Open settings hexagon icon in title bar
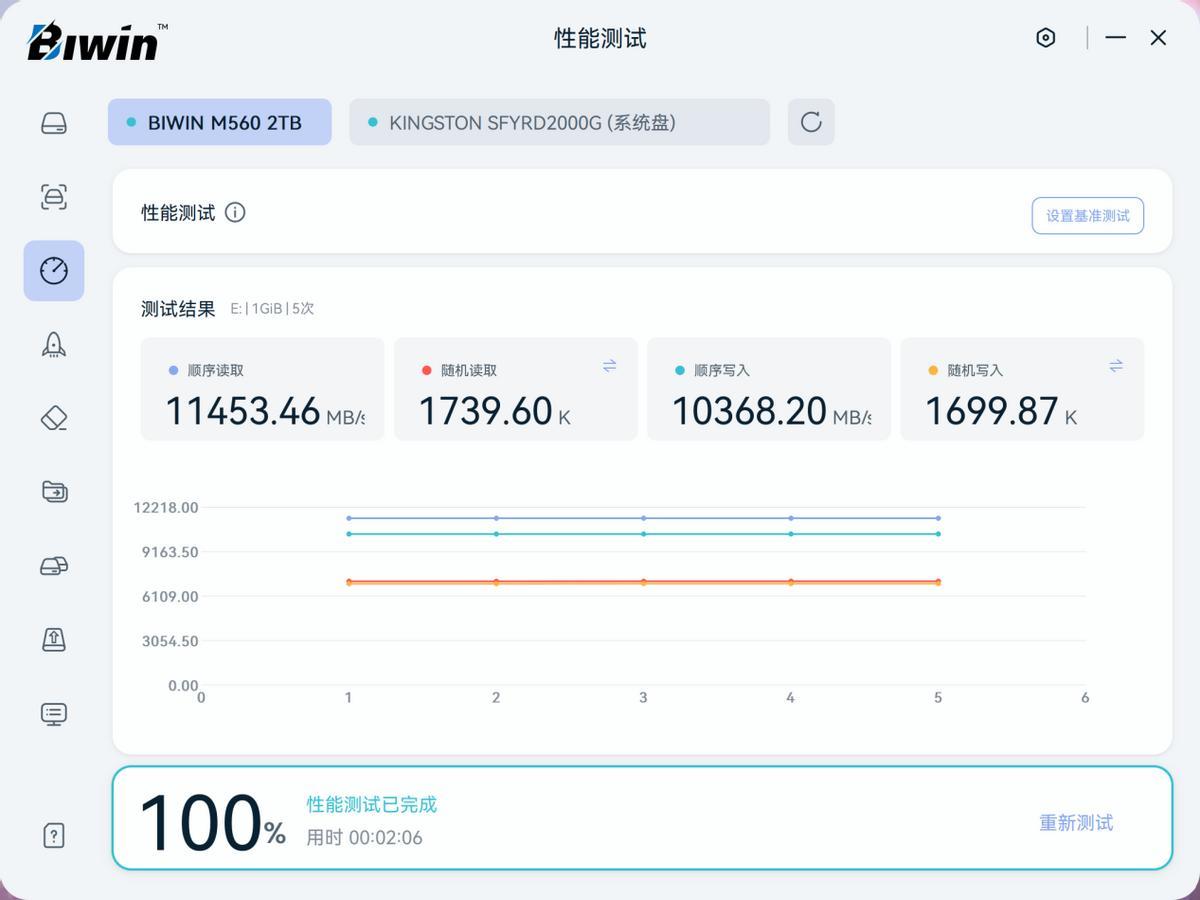 pos(1046,38)
